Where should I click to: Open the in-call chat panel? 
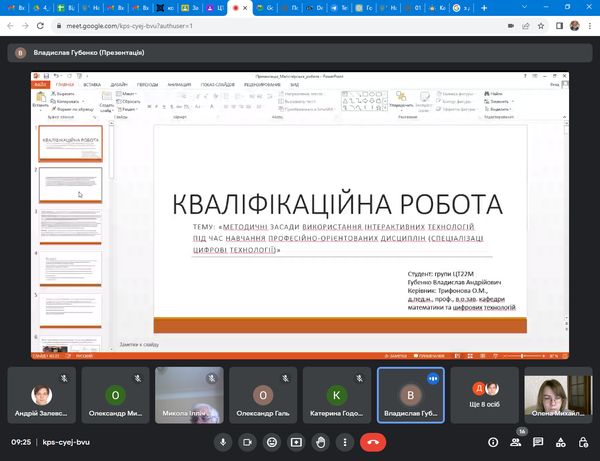(539, 441)
